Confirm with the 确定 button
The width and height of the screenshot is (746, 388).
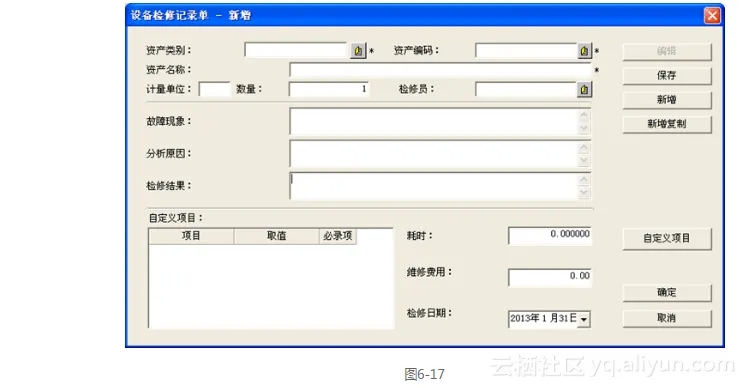[667, 292]
